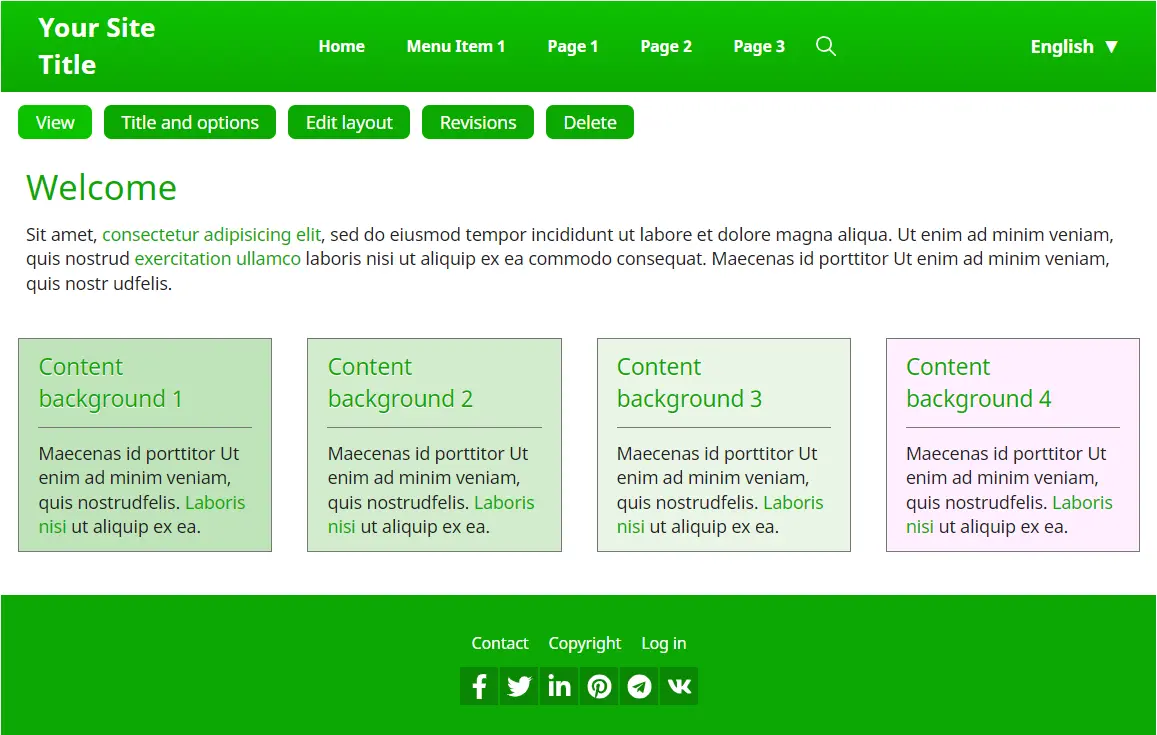Viewport: 1157px width, 735px height.
Task: Click the search magnifier icon in header
Action: 825,46
